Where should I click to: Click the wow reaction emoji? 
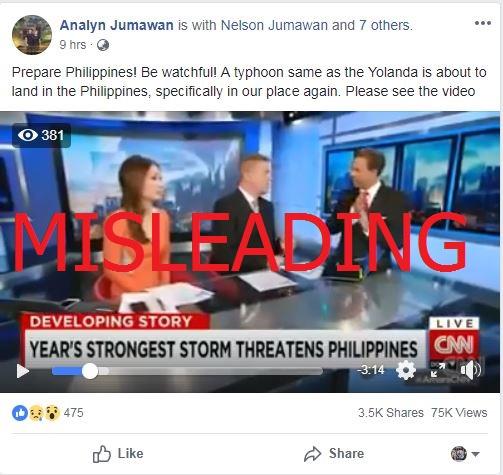coord(52,413)
